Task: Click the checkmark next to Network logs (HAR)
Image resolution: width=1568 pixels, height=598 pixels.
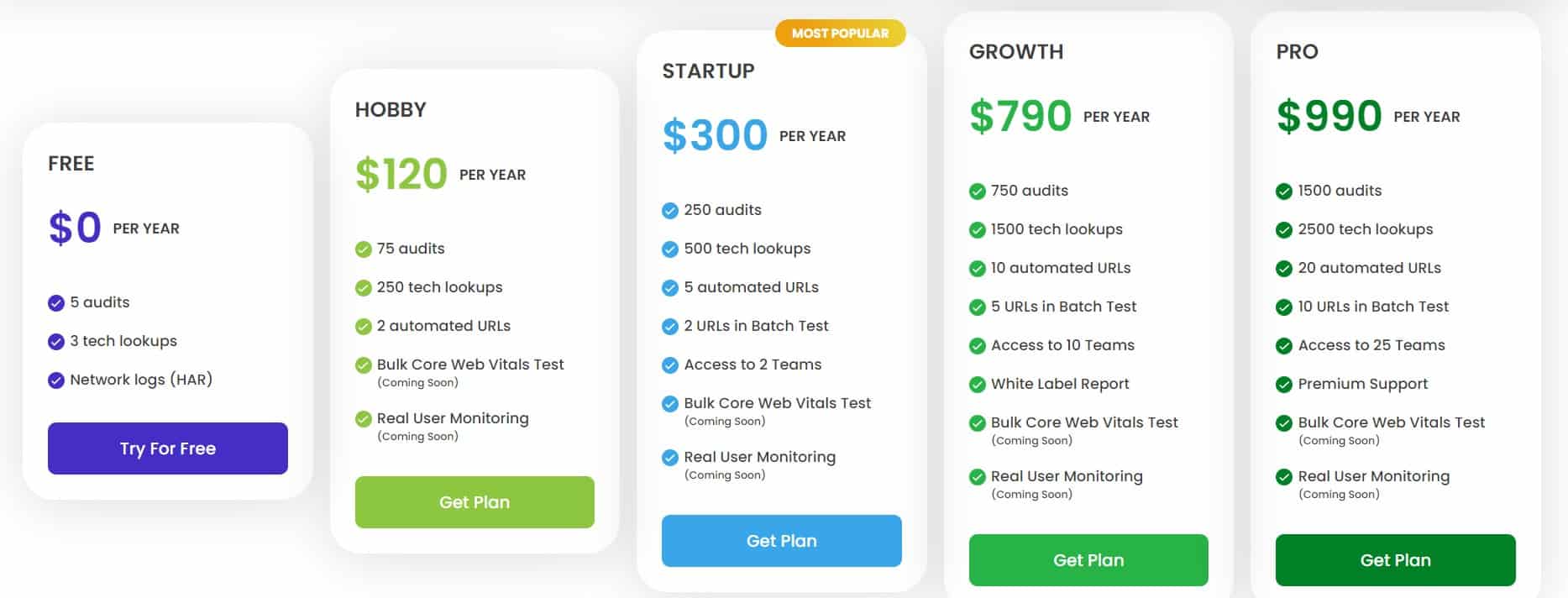Action: point(55,380)
